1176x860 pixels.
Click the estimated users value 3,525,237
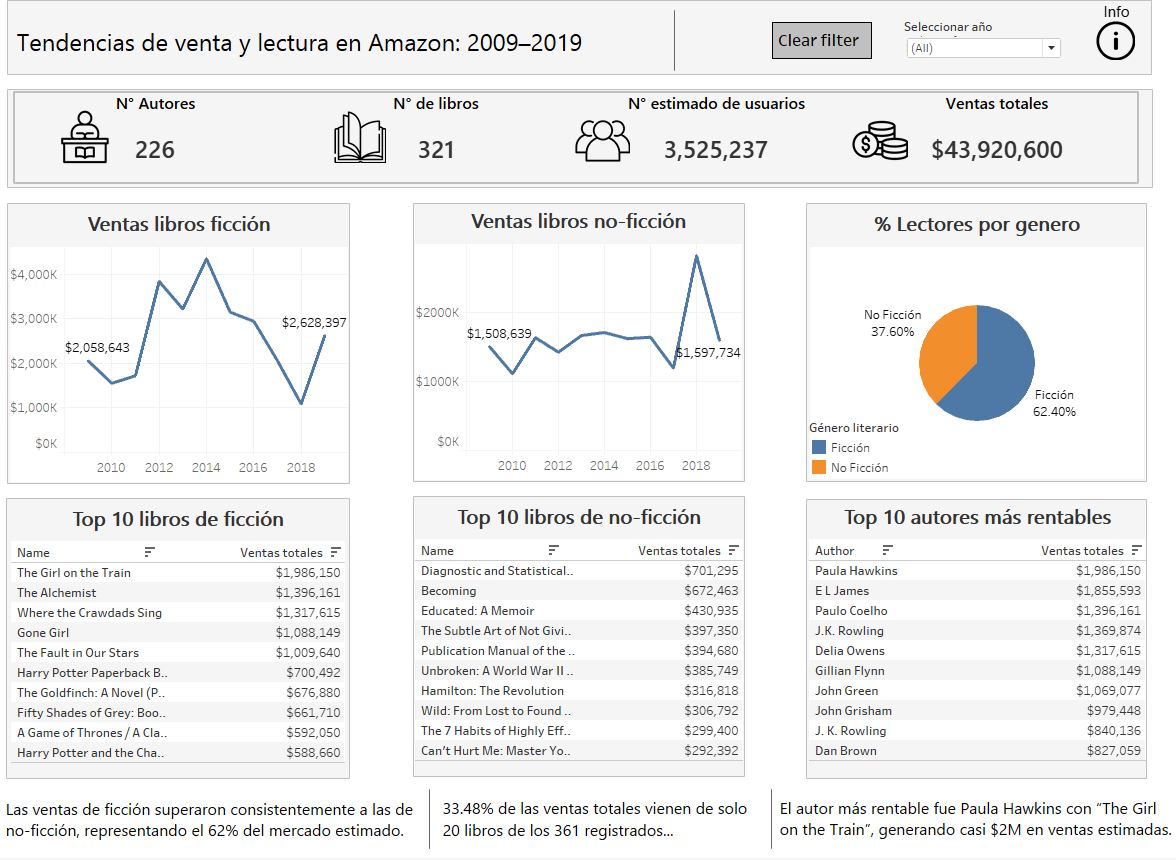click(716, 149)
